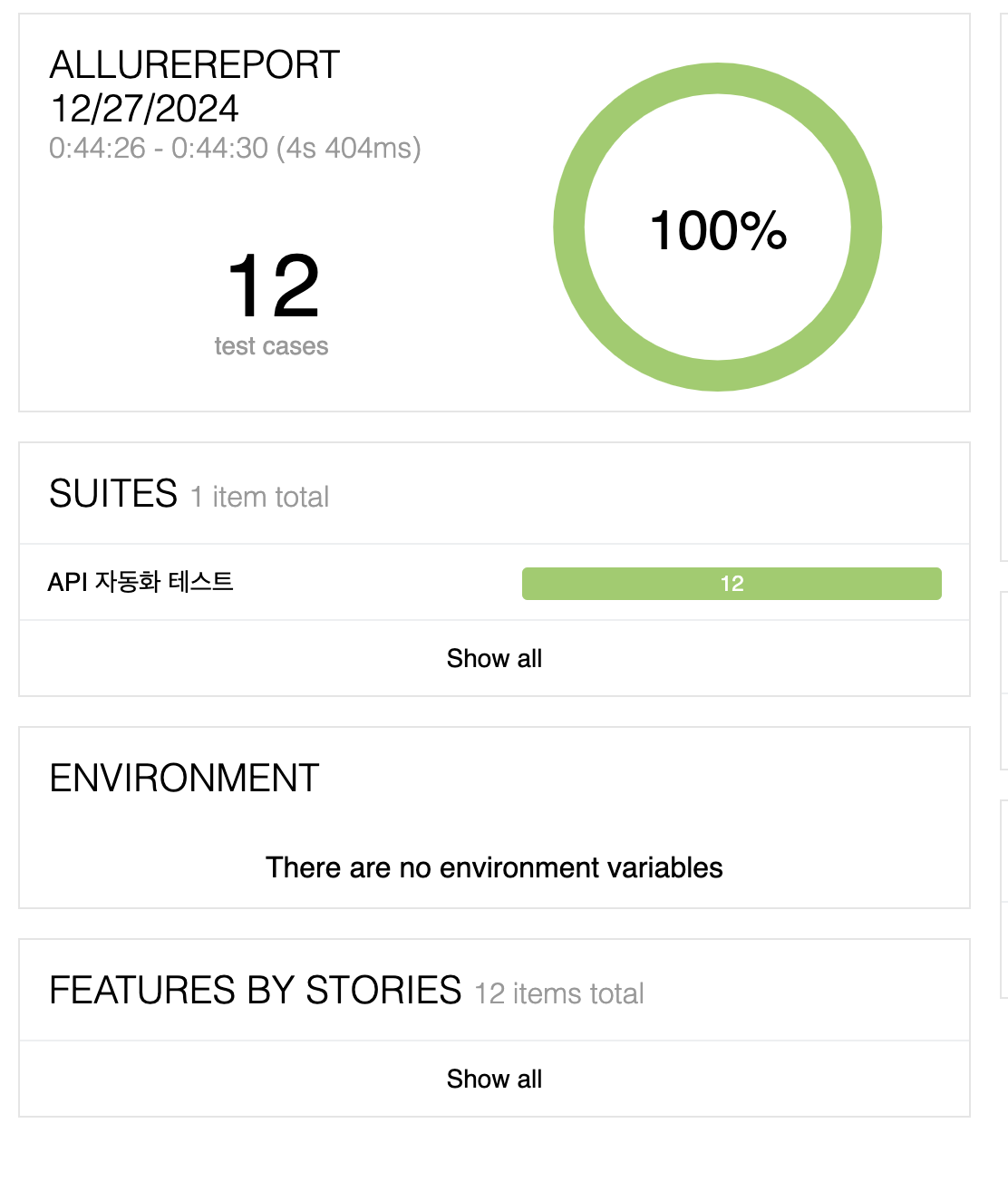Click the 12 number on the suite bar
The image size is (1008, 1191).
[x=732, y=584]
